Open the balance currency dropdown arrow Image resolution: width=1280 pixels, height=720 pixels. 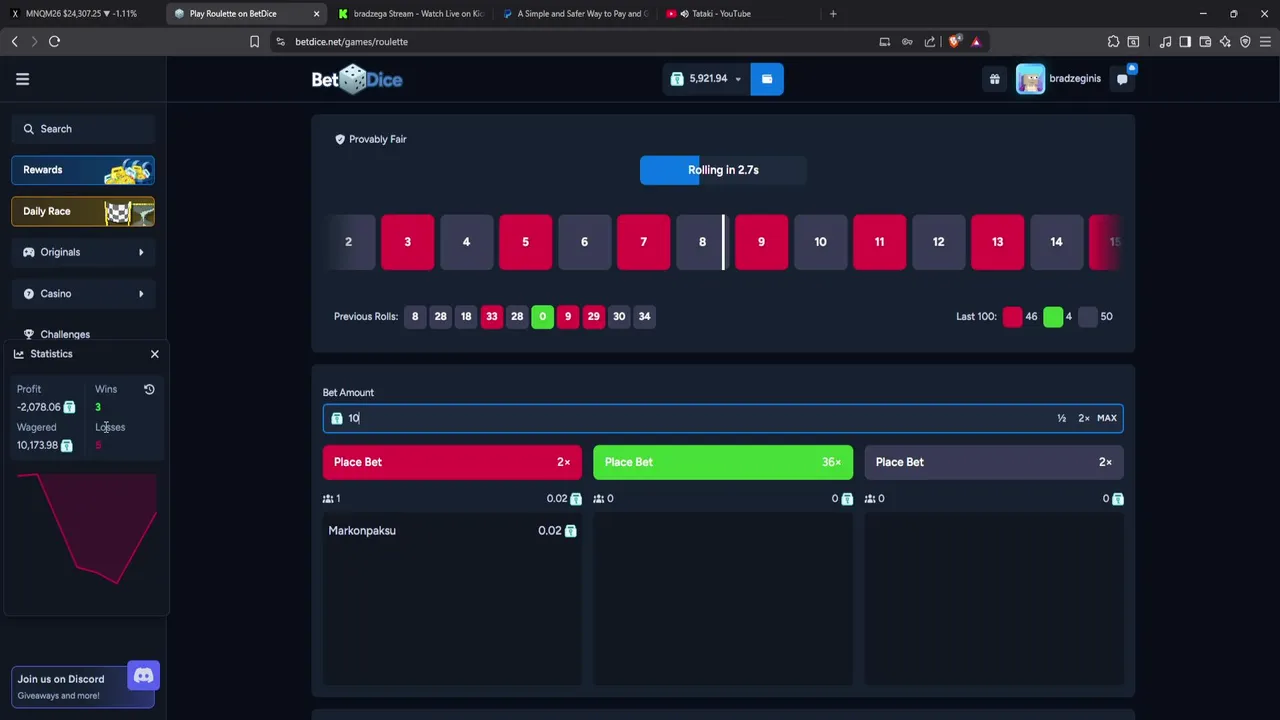click(x=738, y=79)
